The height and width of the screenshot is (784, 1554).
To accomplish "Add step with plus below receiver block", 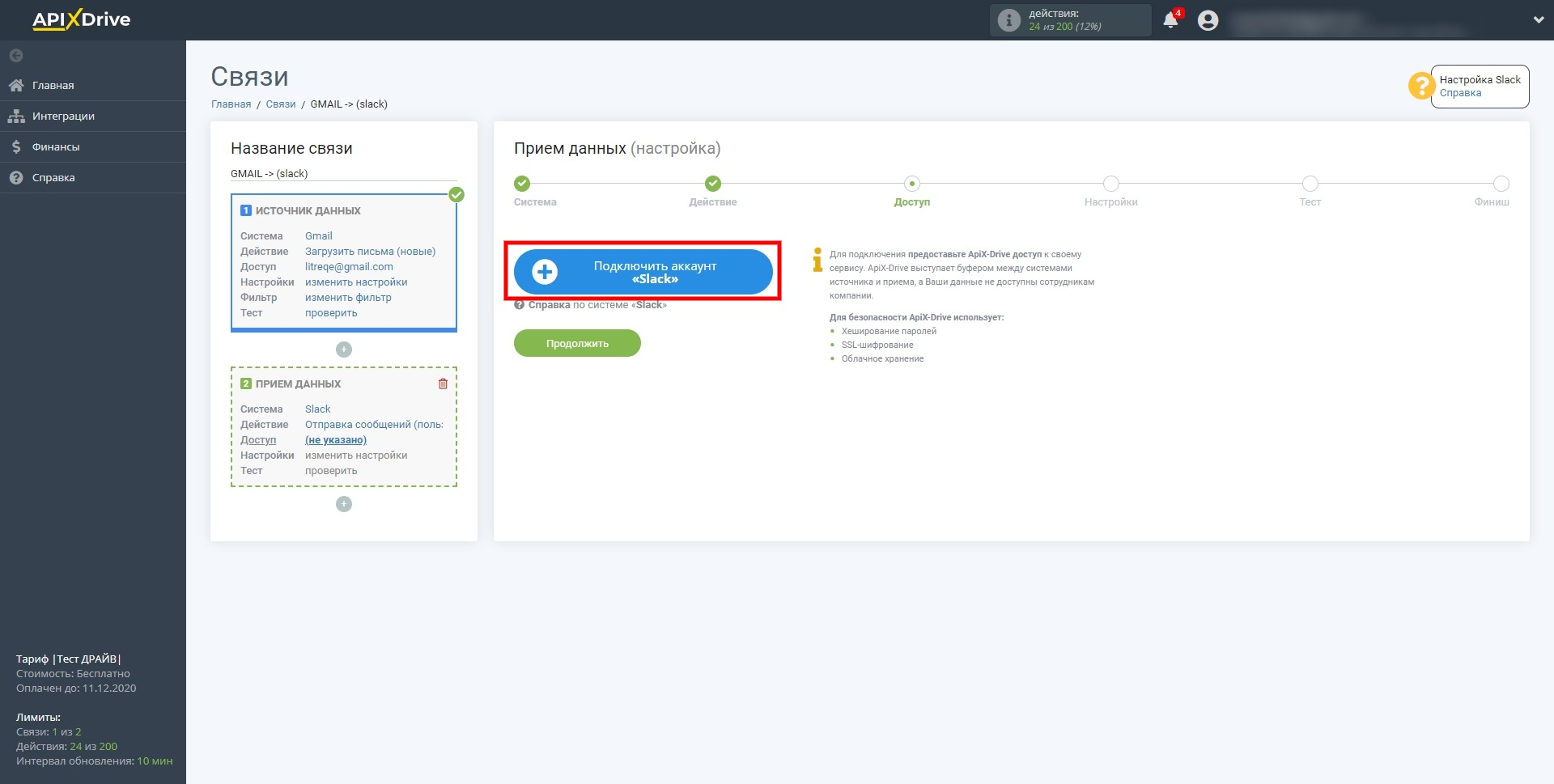I will click(x=344, y=504).
